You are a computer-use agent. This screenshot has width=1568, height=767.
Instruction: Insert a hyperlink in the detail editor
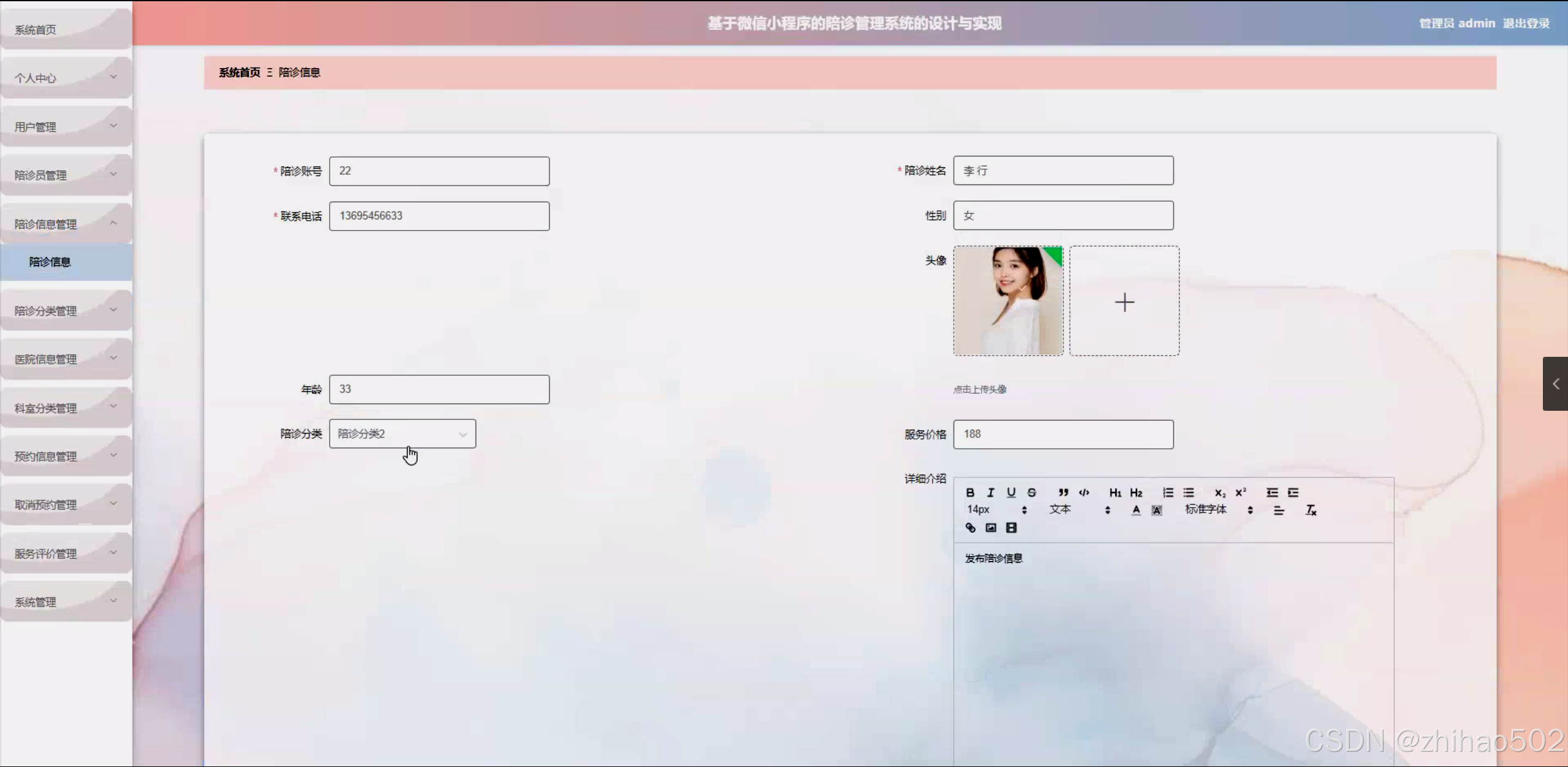971,528
